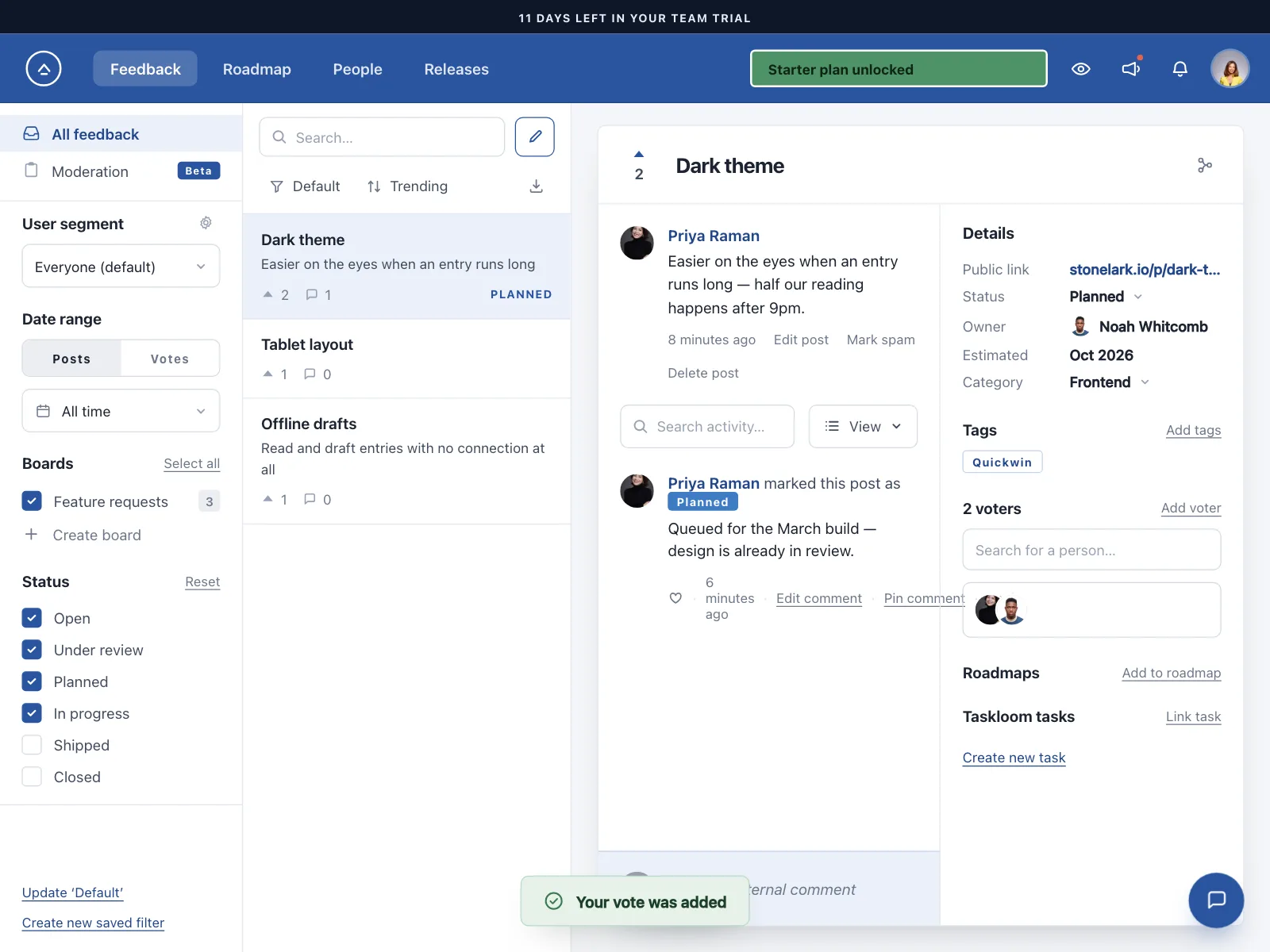Click Priya Raman's avatar on post
1270x952 pixels.
click(x=637, y=243)
